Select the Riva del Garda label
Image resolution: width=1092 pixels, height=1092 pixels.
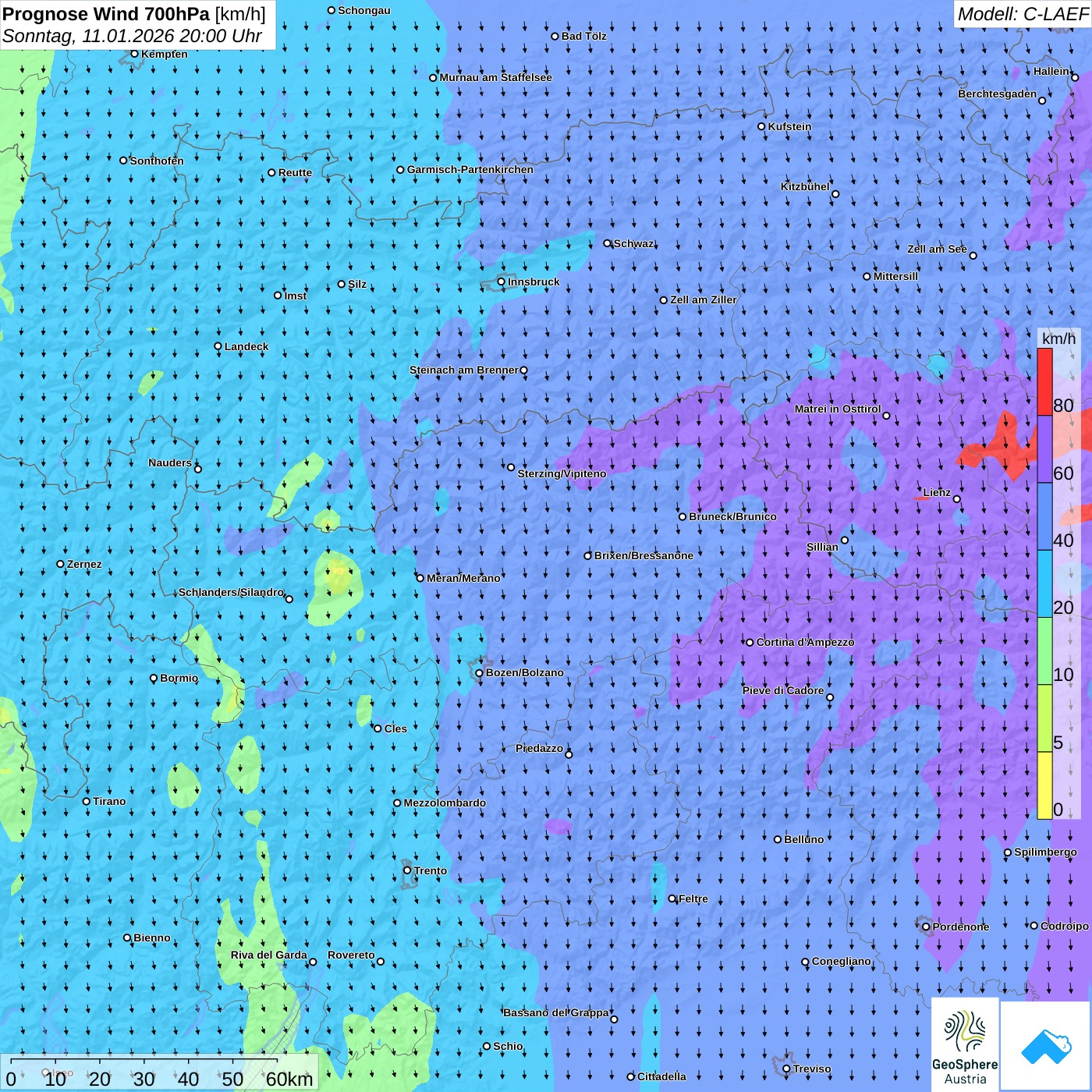[269, 955]
